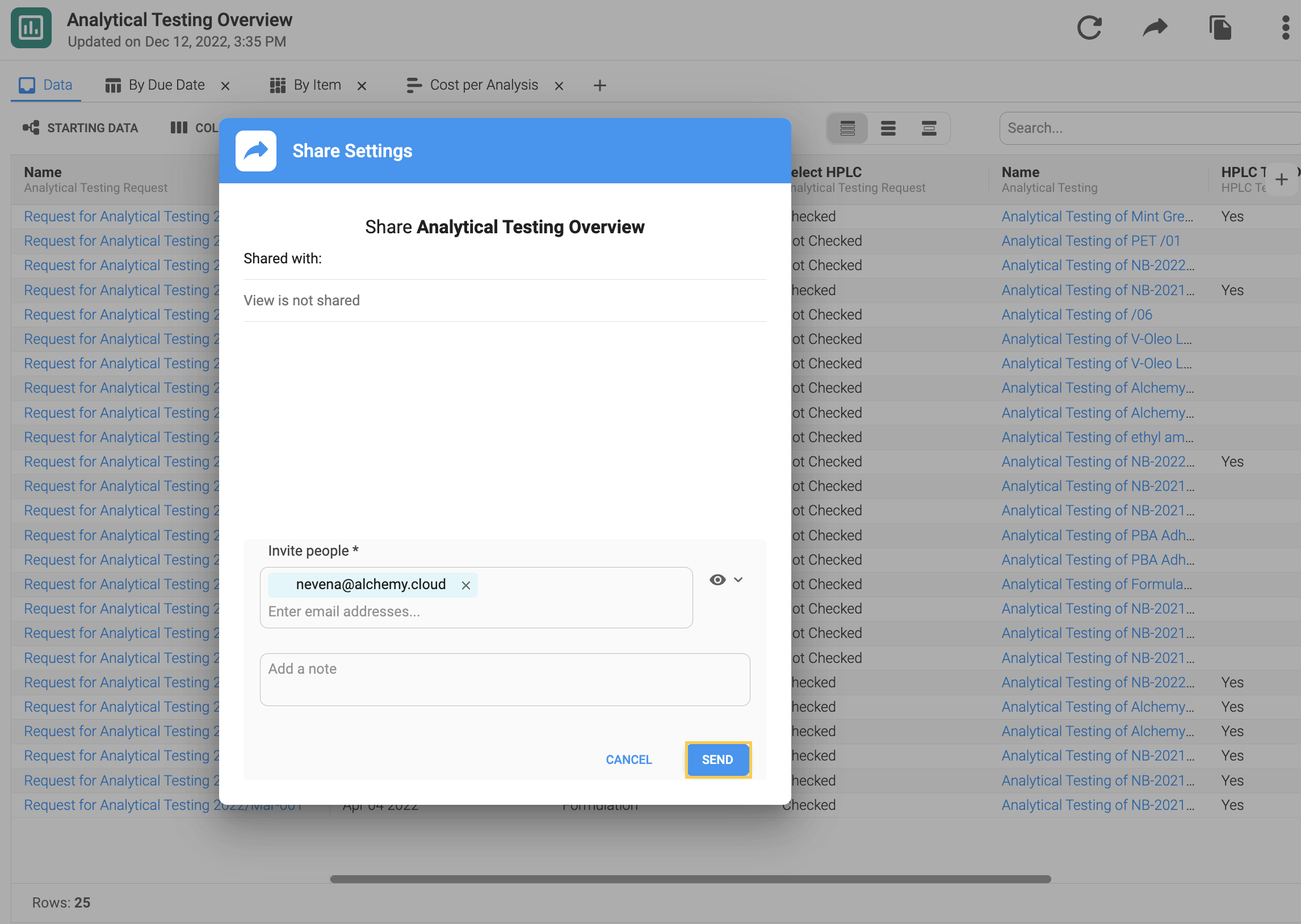Screen dimensions: 1301x924
Task: Click the refresh icon in the header
Action: (x=1089, y=28)
